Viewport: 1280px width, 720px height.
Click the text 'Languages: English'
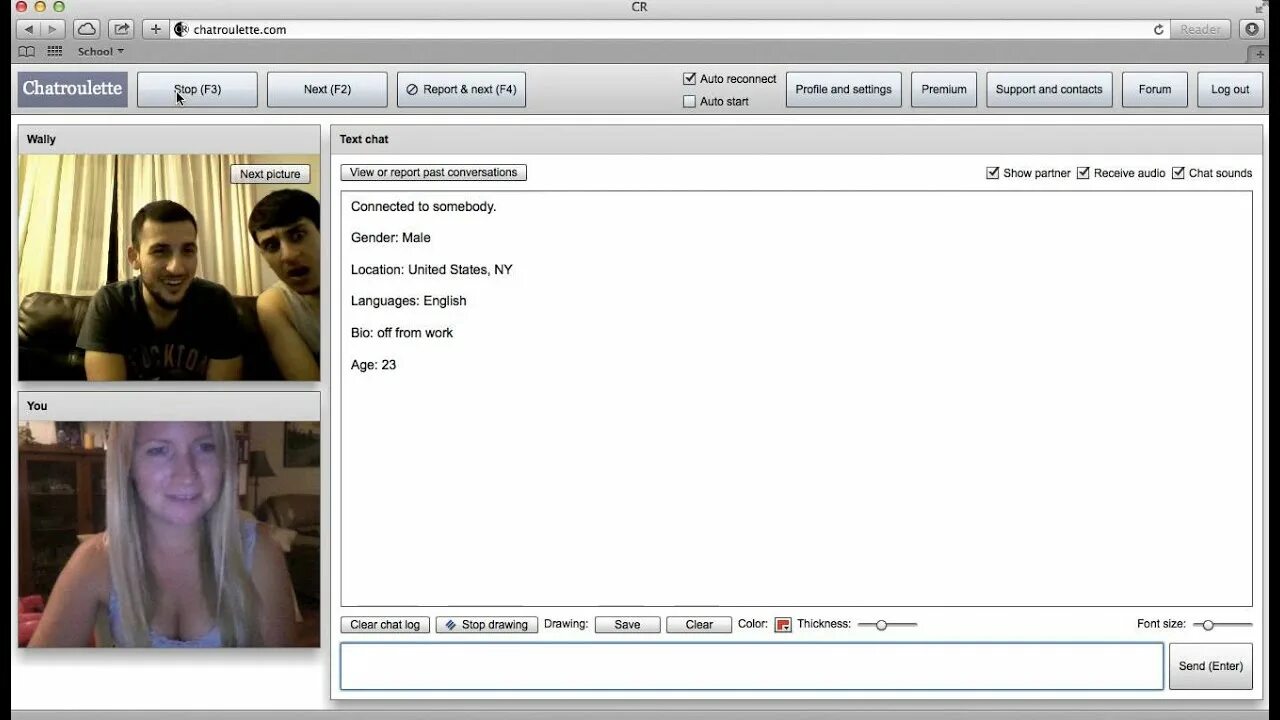tap(409, 300)
